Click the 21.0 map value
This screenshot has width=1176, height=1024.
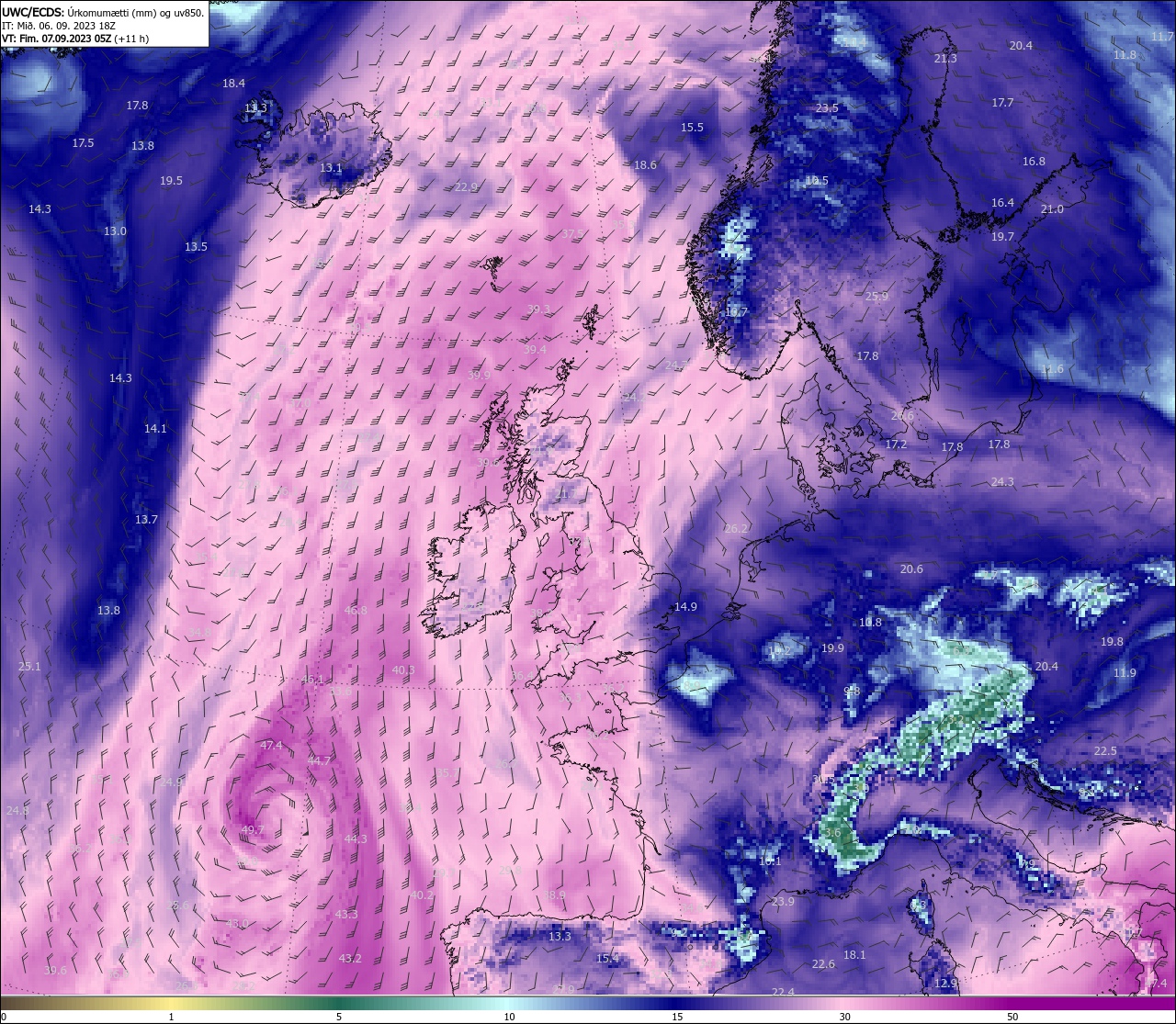click(1052, 208)
